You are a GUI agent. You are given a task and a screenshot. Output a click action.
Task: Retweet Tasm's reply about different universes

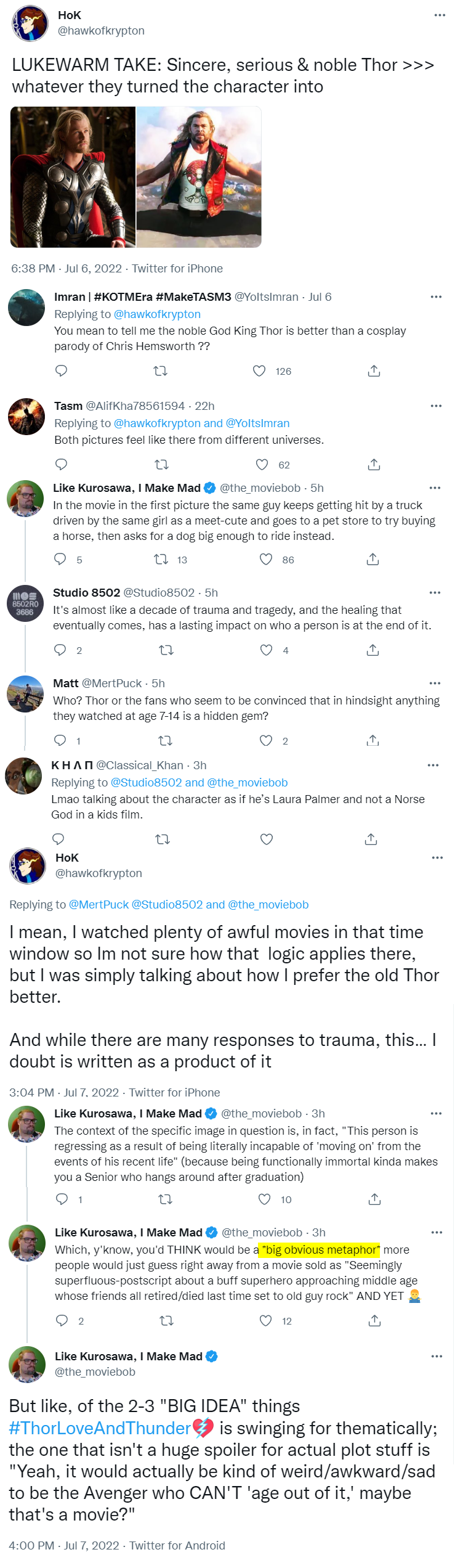pos(161,465)
